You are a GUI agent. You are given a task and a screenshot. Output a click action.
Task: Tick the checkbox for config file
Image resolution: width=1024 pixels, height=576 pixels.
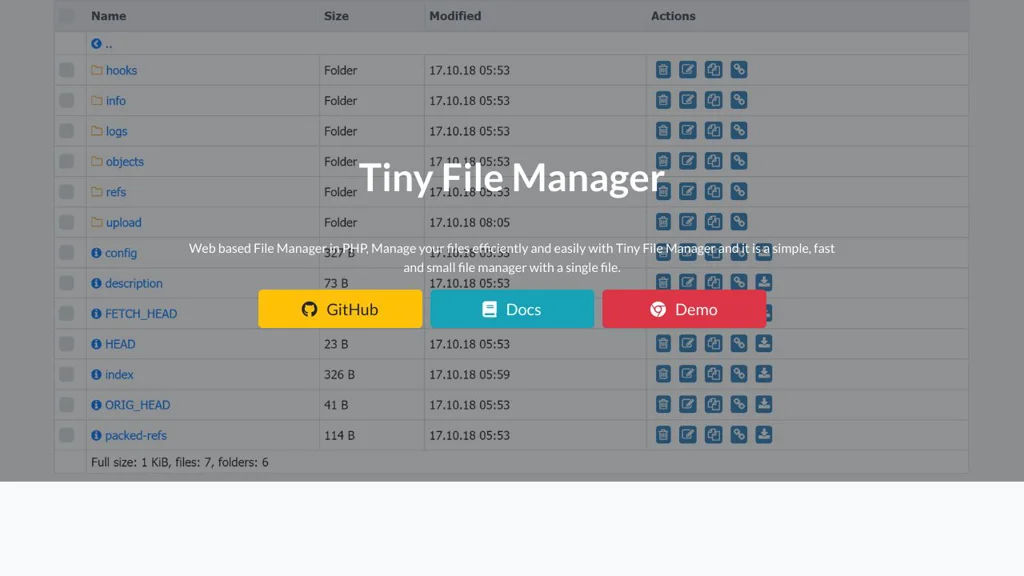(x=67, y=253)
